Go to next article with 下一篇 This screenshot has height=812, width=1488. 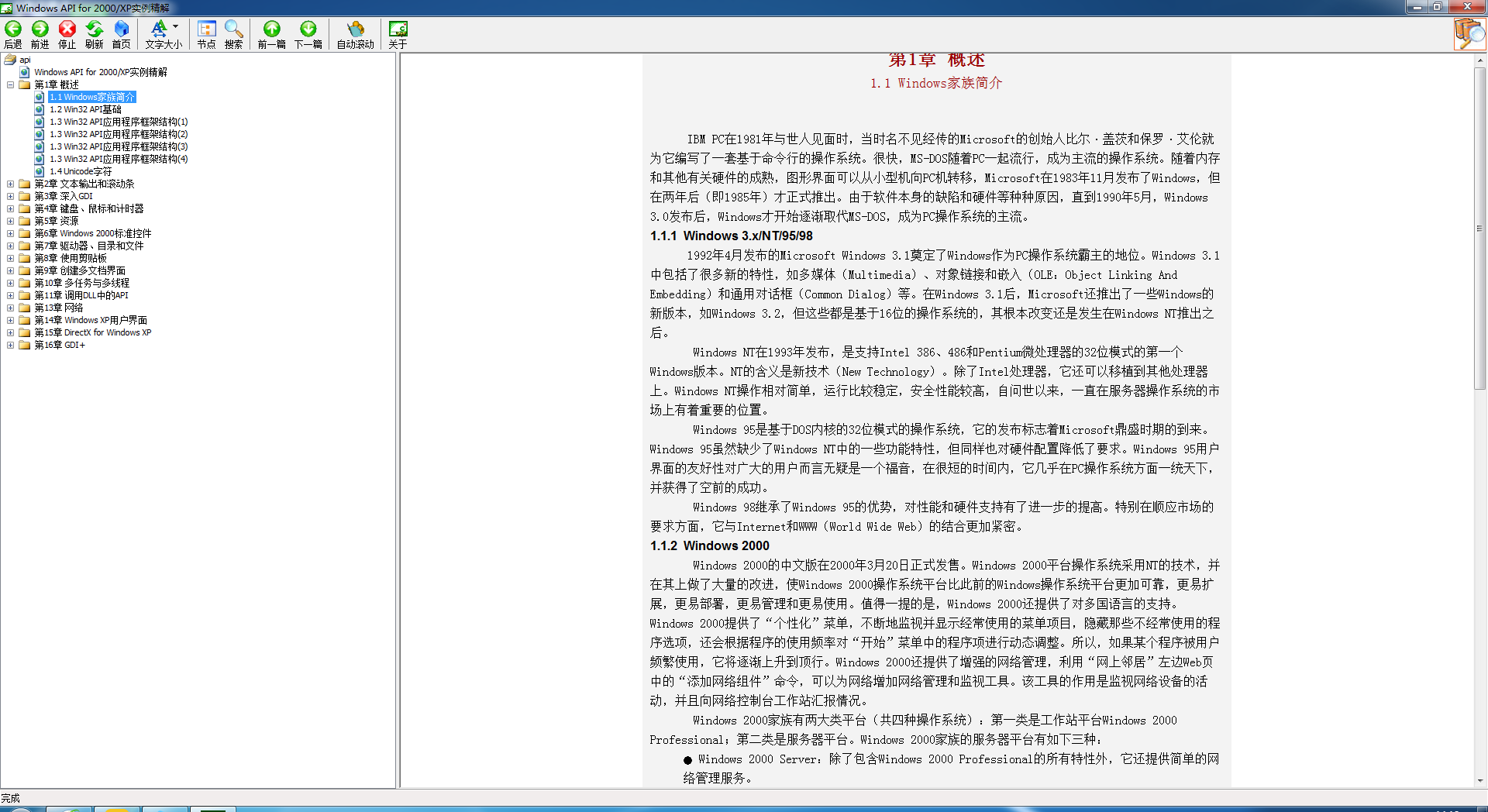(x=308, y=35)
